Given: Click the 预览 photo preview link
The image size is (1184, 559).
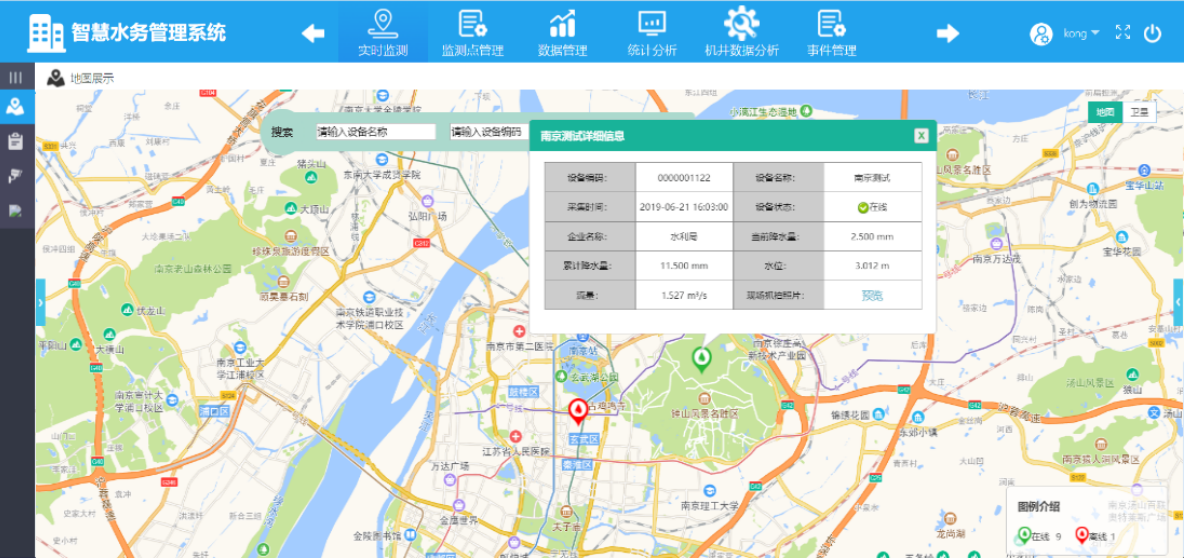Looking at the screenshot, I should [872, 295].
